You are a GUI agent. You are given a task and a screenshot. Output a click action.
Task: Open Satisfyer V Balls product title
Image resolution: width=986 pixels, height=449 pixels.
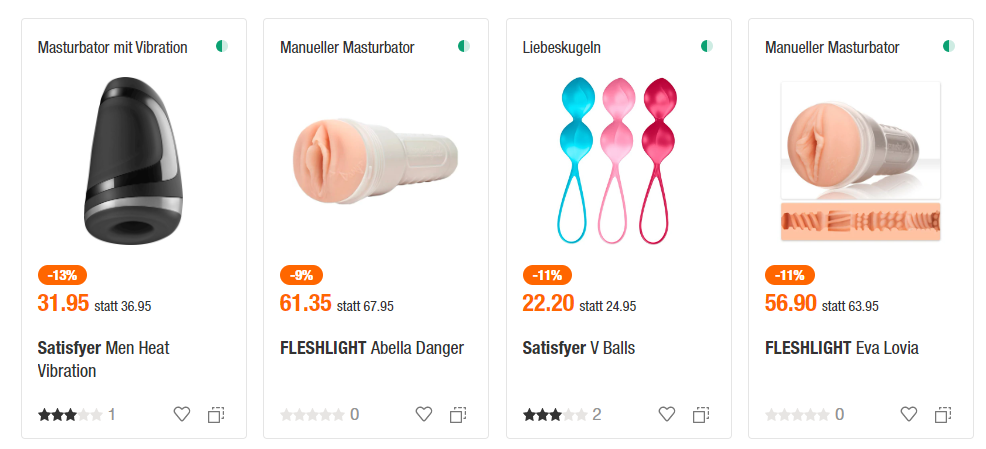pyautogui.click(x=578, y=348)
